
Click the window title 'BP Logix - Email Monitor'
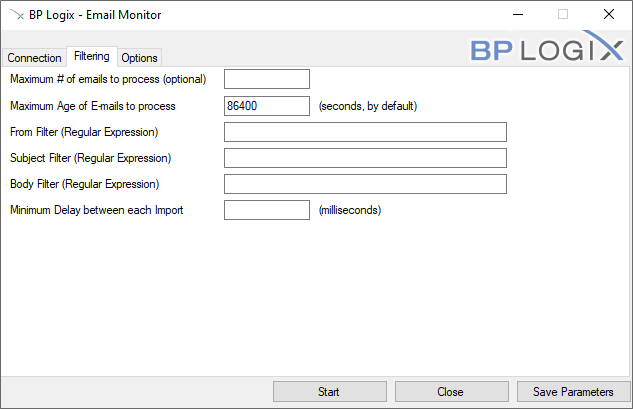[x=95, y=15]
